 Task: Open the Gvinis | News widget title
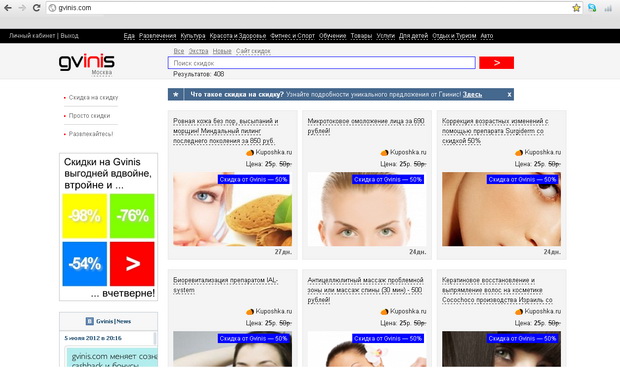[x=113, y=321]
